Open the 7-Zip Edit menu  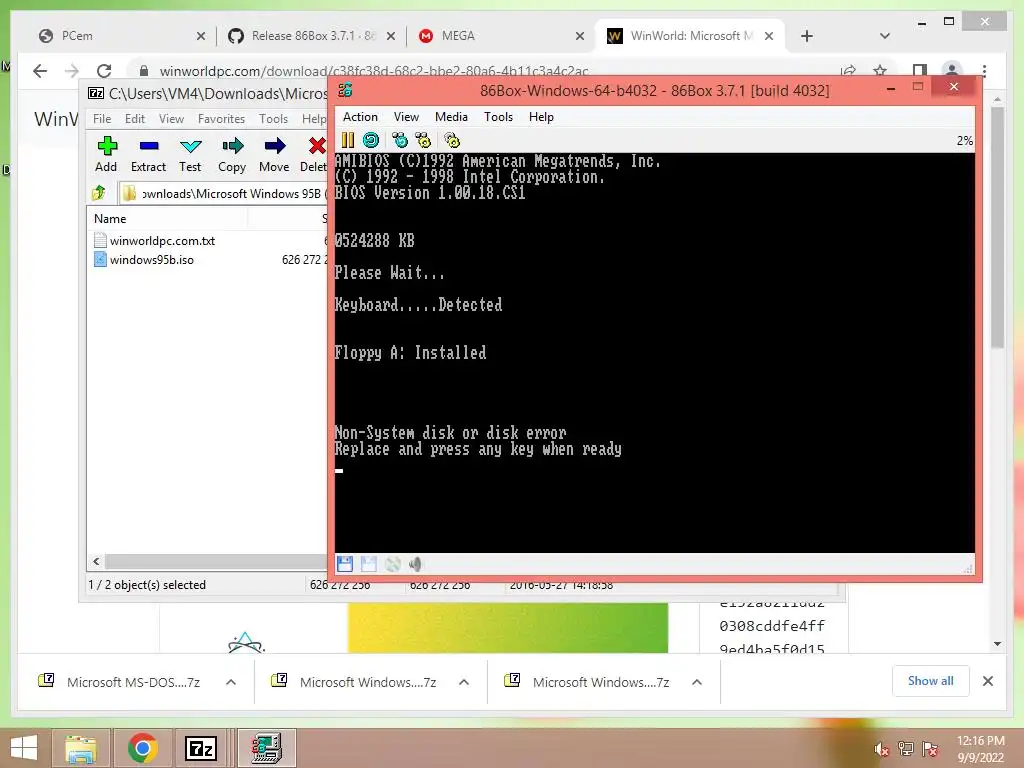[x=135, y=119]
